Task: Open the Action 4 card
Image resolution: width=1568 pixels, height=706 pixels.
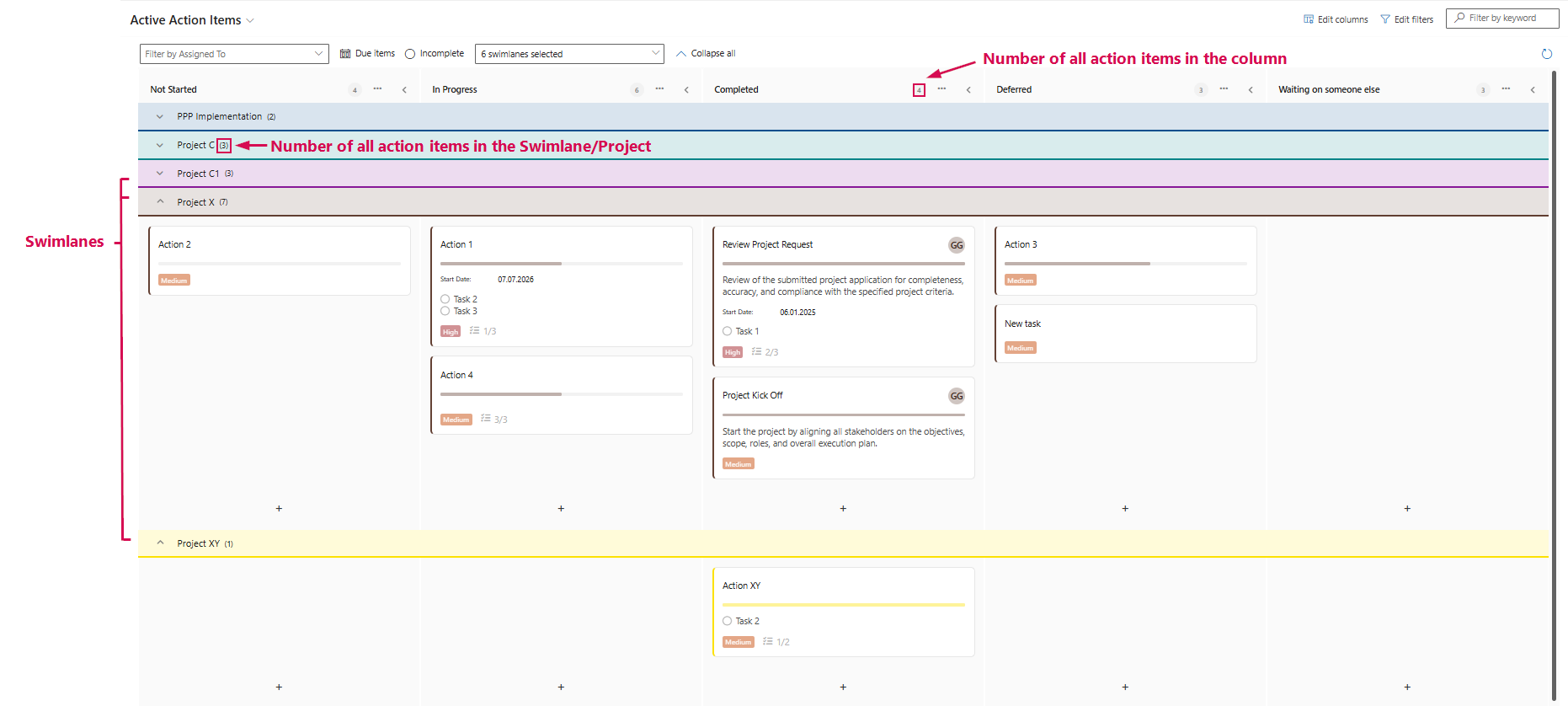Action: pos(561,395)
